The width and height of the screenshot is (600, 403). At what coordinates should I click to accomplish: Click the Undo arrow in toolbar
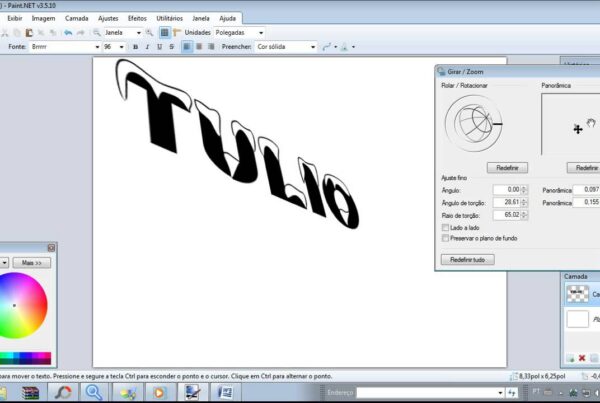[68, 32]
